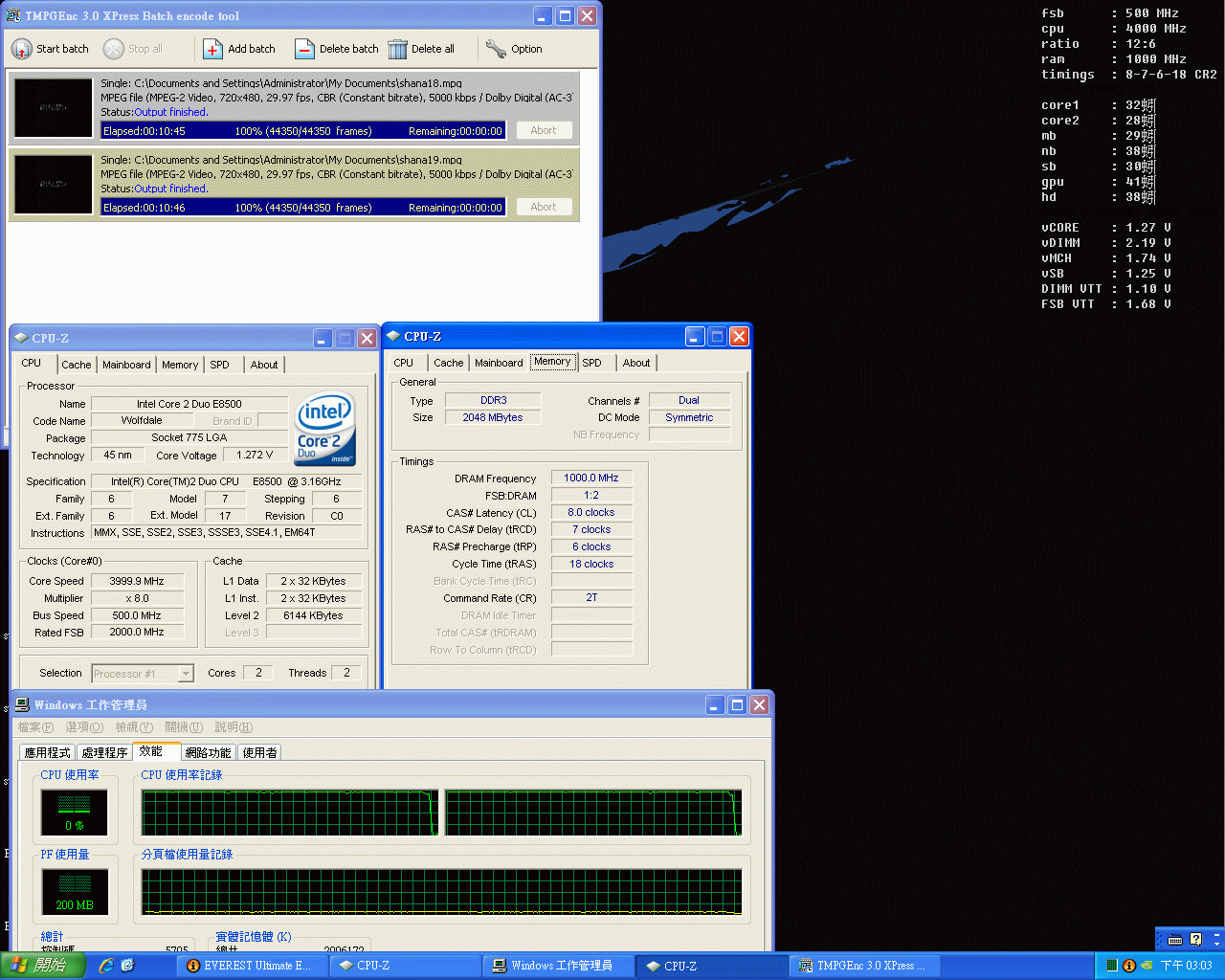Switch to CPU tab in right CPU-Z
1225x980 pixels.
(404, 363)
